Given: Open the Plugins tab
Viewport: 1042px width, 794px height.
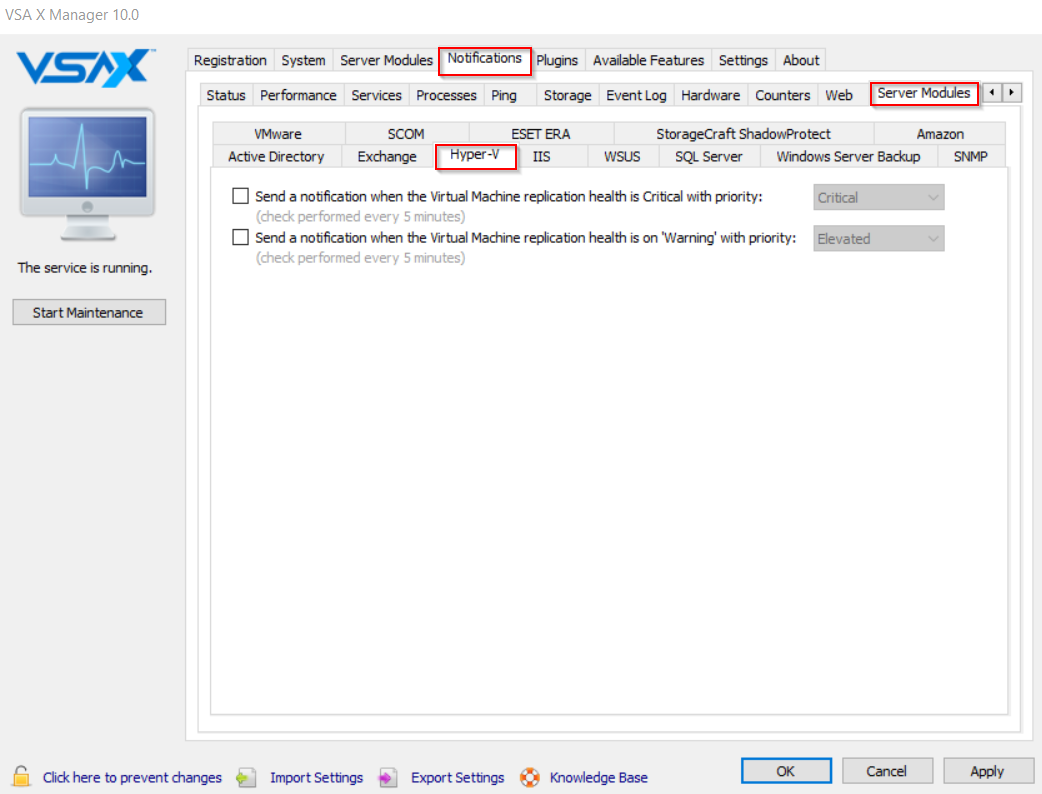Looking at the screenshot, I should (x=557, y=60).
